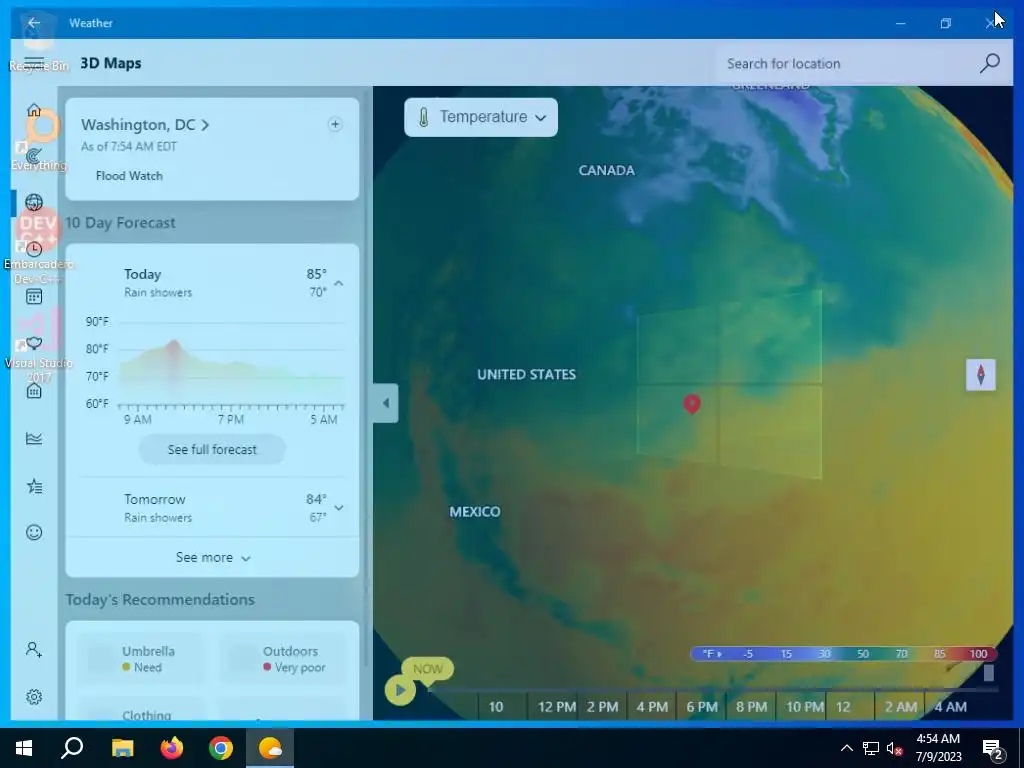Click the red location pin on map
Screen dimensions: 1024x768
click(692, 404)
